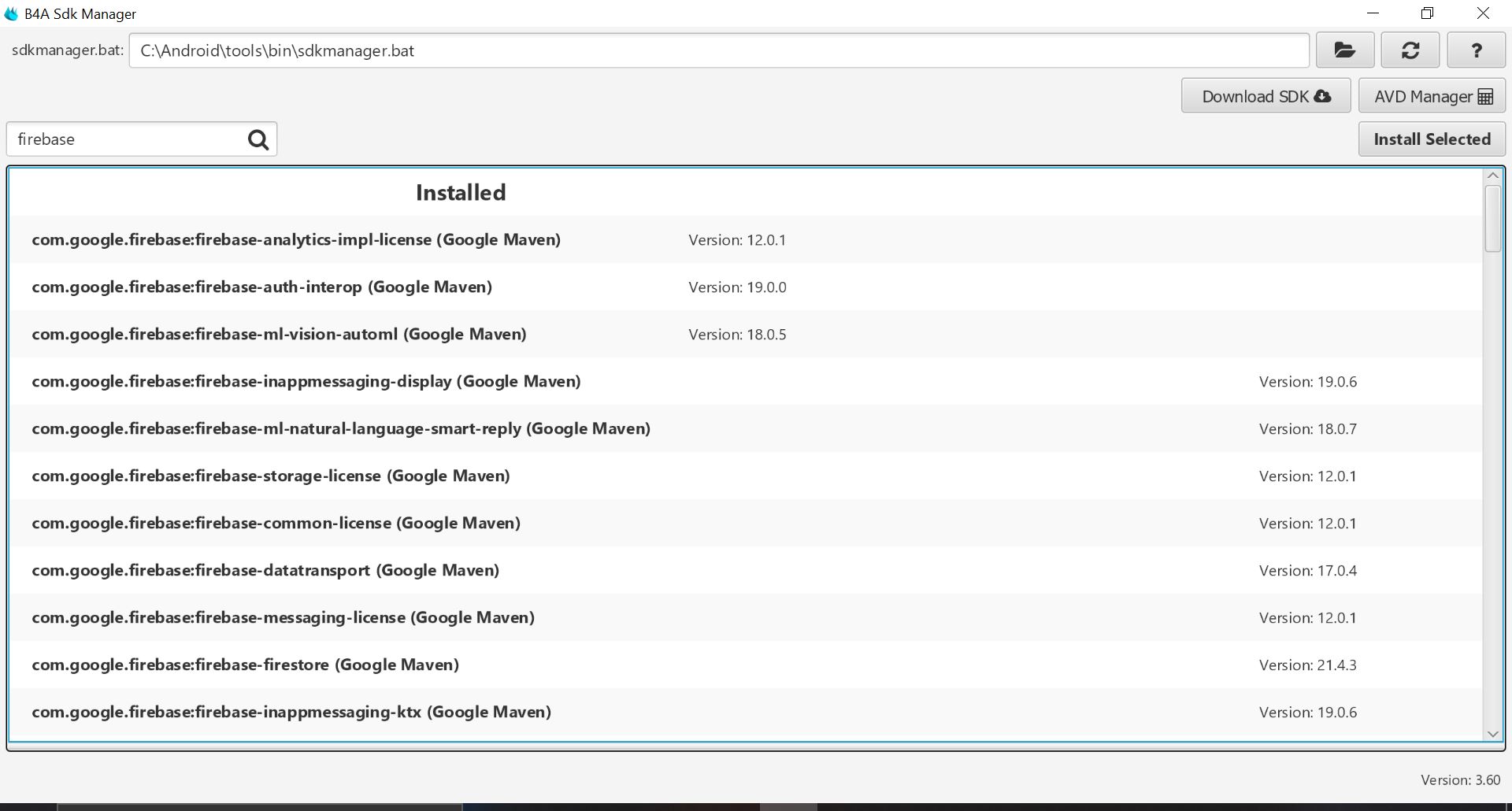Minimize the B4A Sdk Manager window
Image resolution: width=1512 pixels, height=811 pixels.
point(1373,13)
